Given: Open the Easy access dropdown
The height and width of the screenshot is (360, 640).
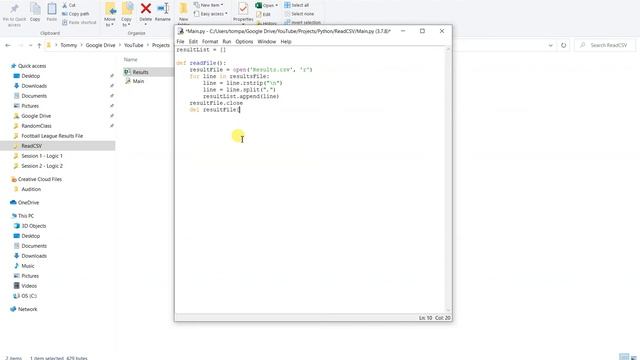Looking at the screenshot, I should 211,14.
